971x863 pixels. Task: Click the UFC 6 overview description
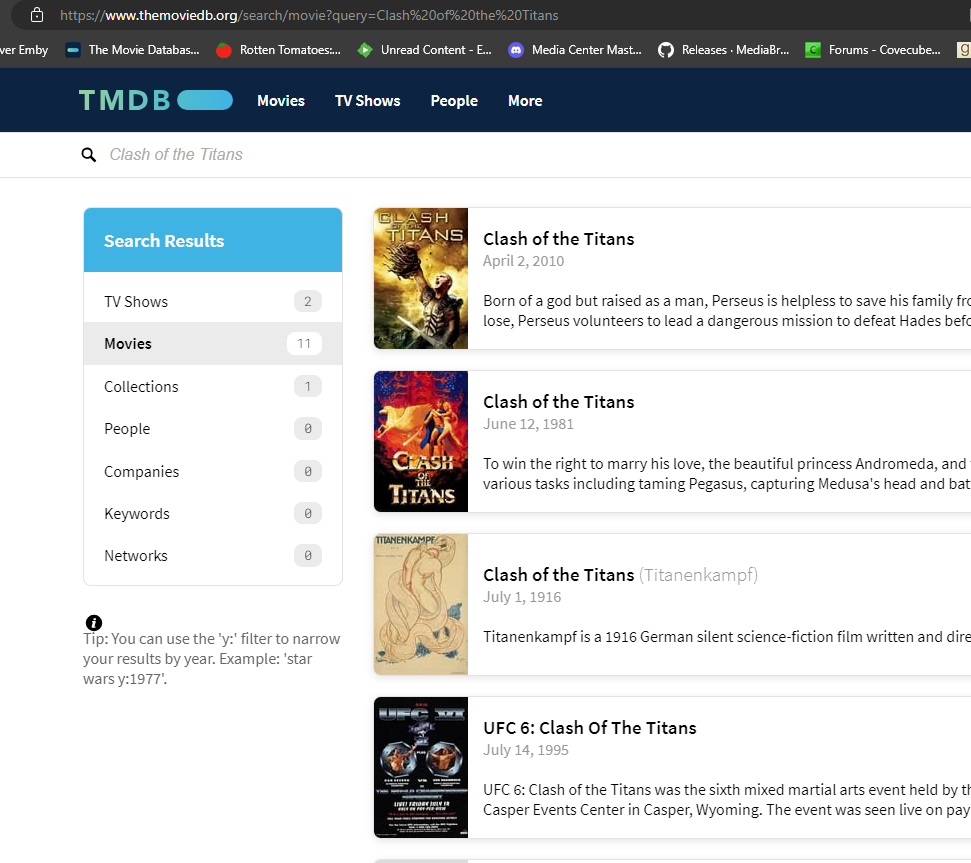coord(727,800)
